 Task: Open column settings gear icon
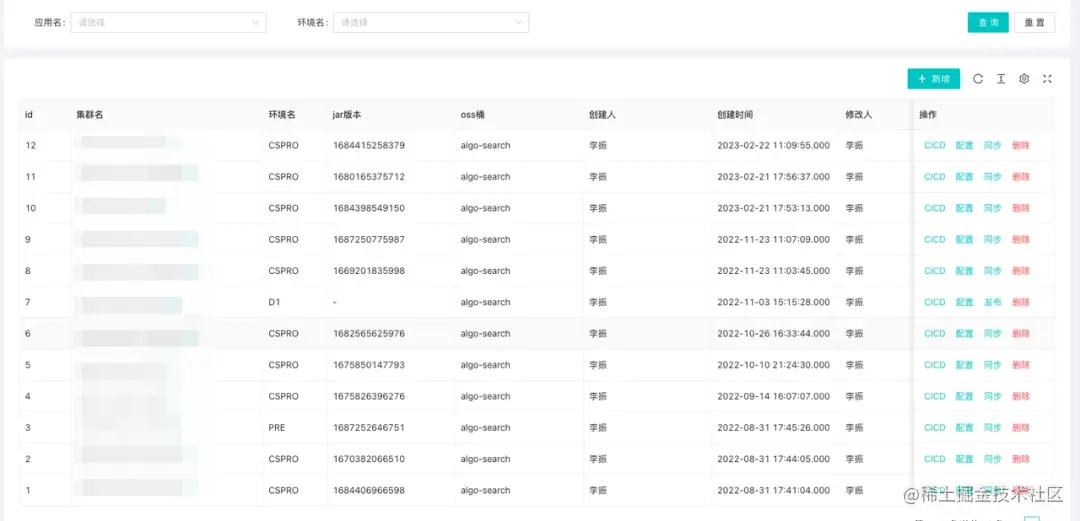coord(1024,79)
